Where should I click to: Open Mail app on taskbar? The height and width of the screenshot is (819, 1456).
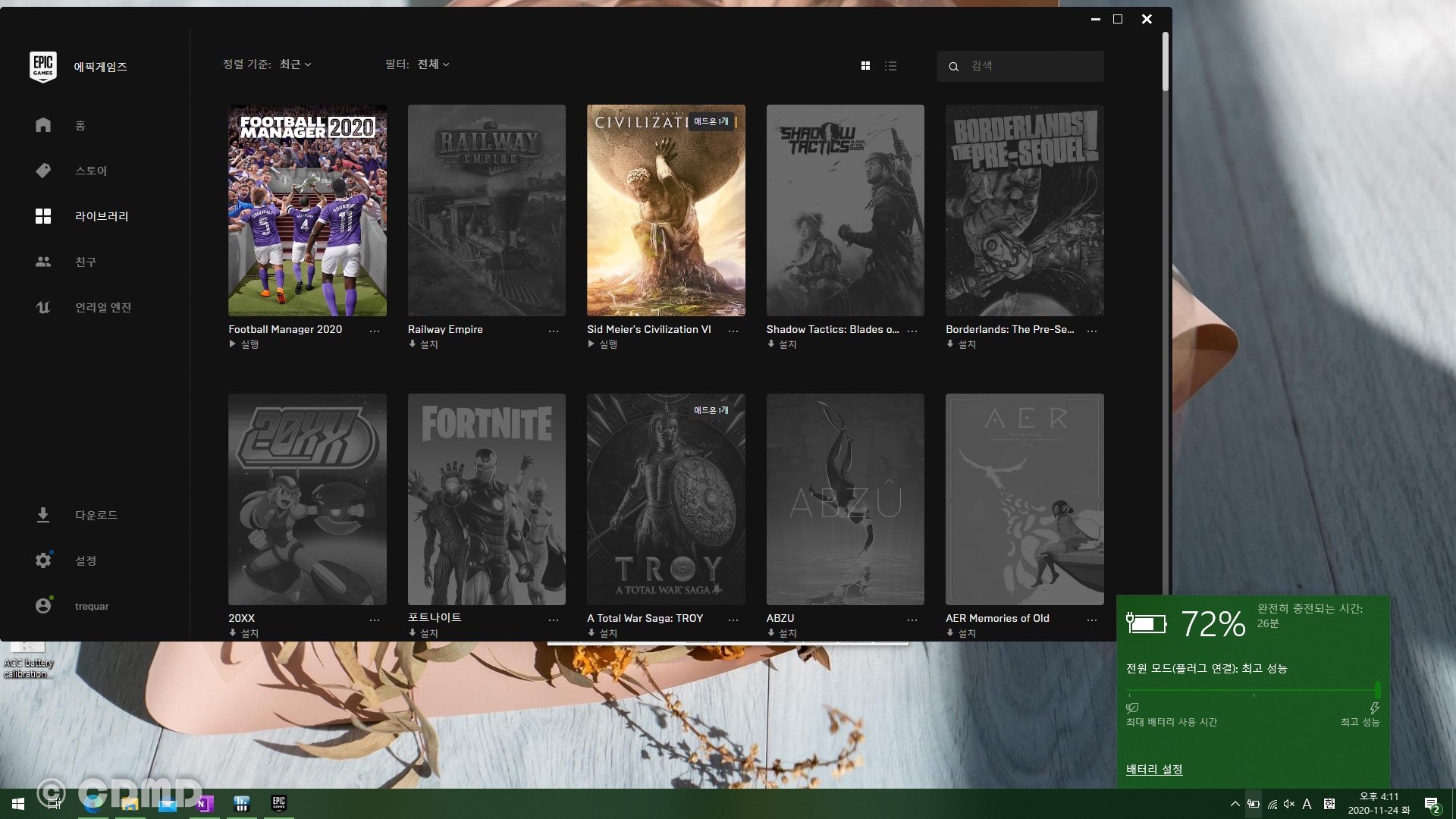coord(168,804)
